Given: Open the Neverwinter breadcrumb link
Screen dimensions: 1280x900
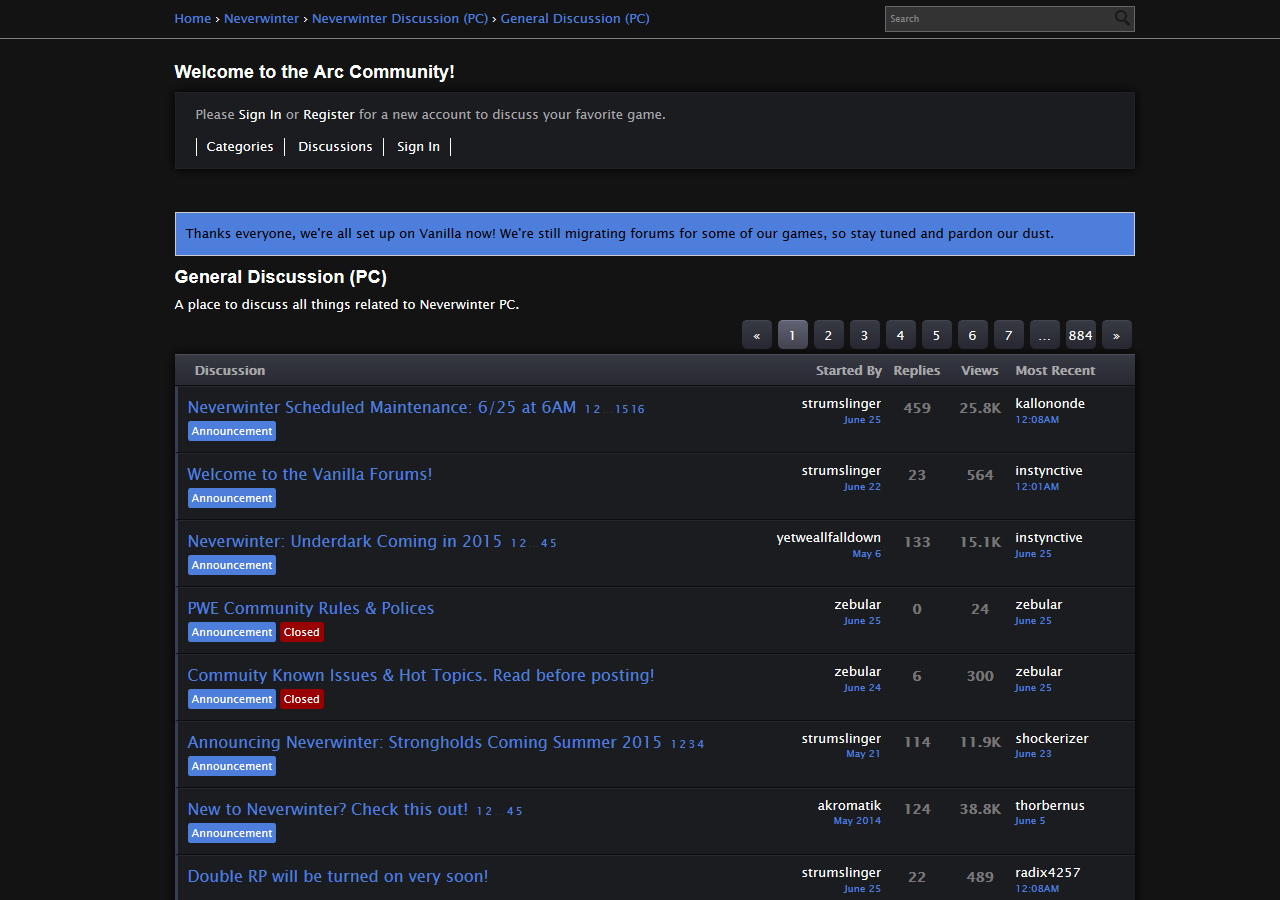Looking at the screenshot, I should click(261, 18).
